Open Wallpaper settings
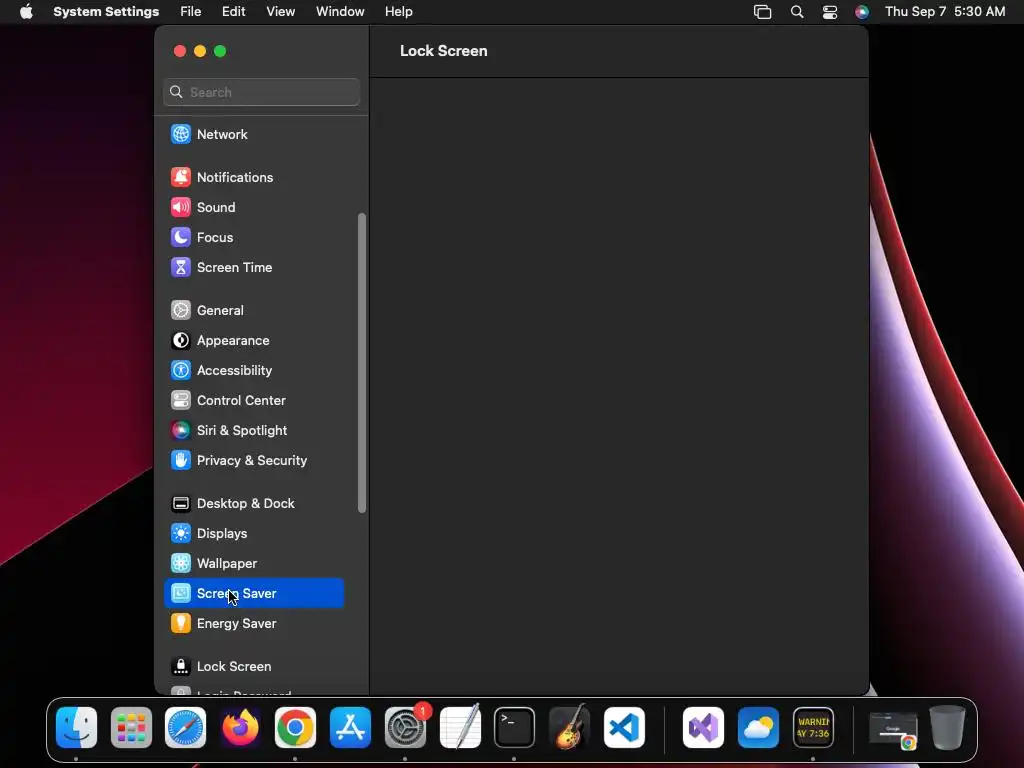Viewport: 1024px width, 768px height. pyautogui.click(x=254, y=564)
